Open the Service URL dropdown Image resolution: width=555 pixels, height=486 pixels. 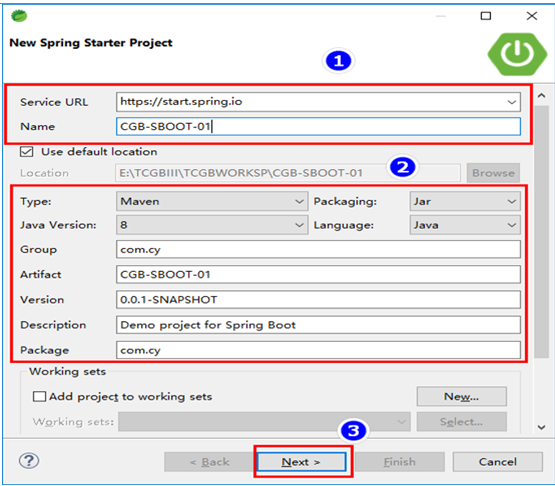click(x=511, y=102)
